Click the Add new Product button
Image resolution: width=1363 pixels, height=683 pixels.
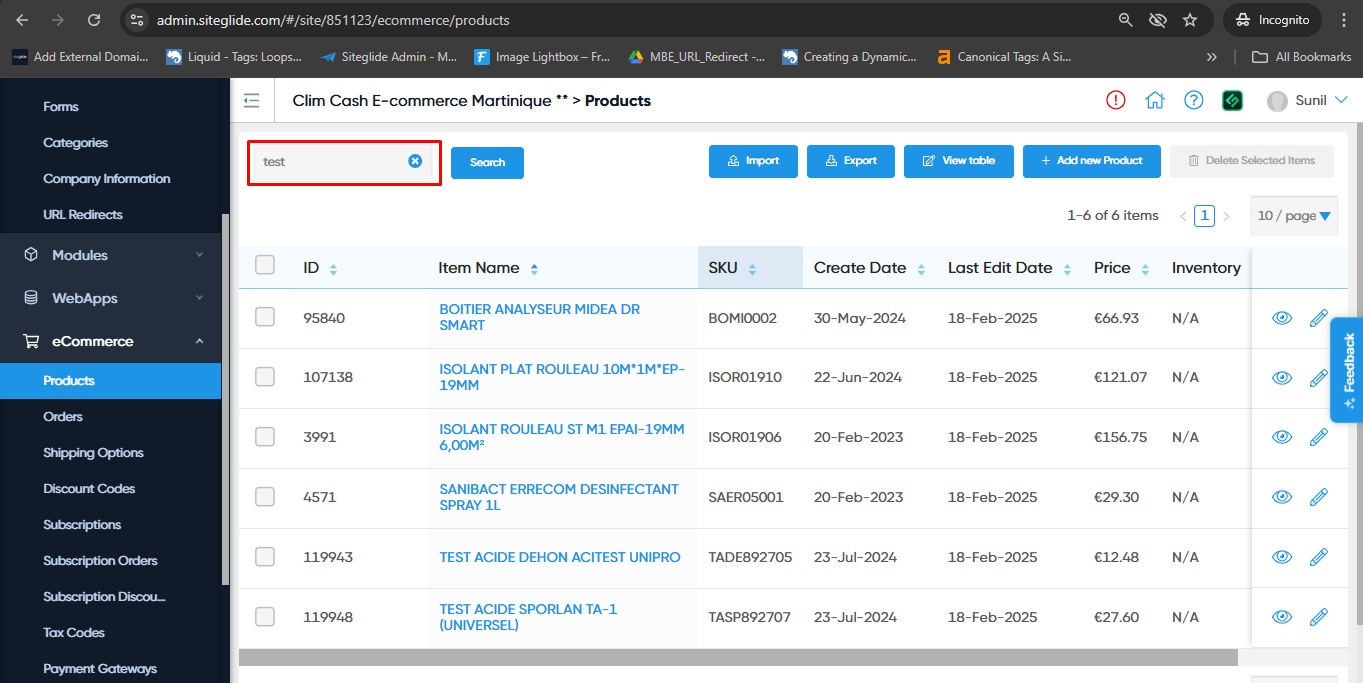(1091, 161)
